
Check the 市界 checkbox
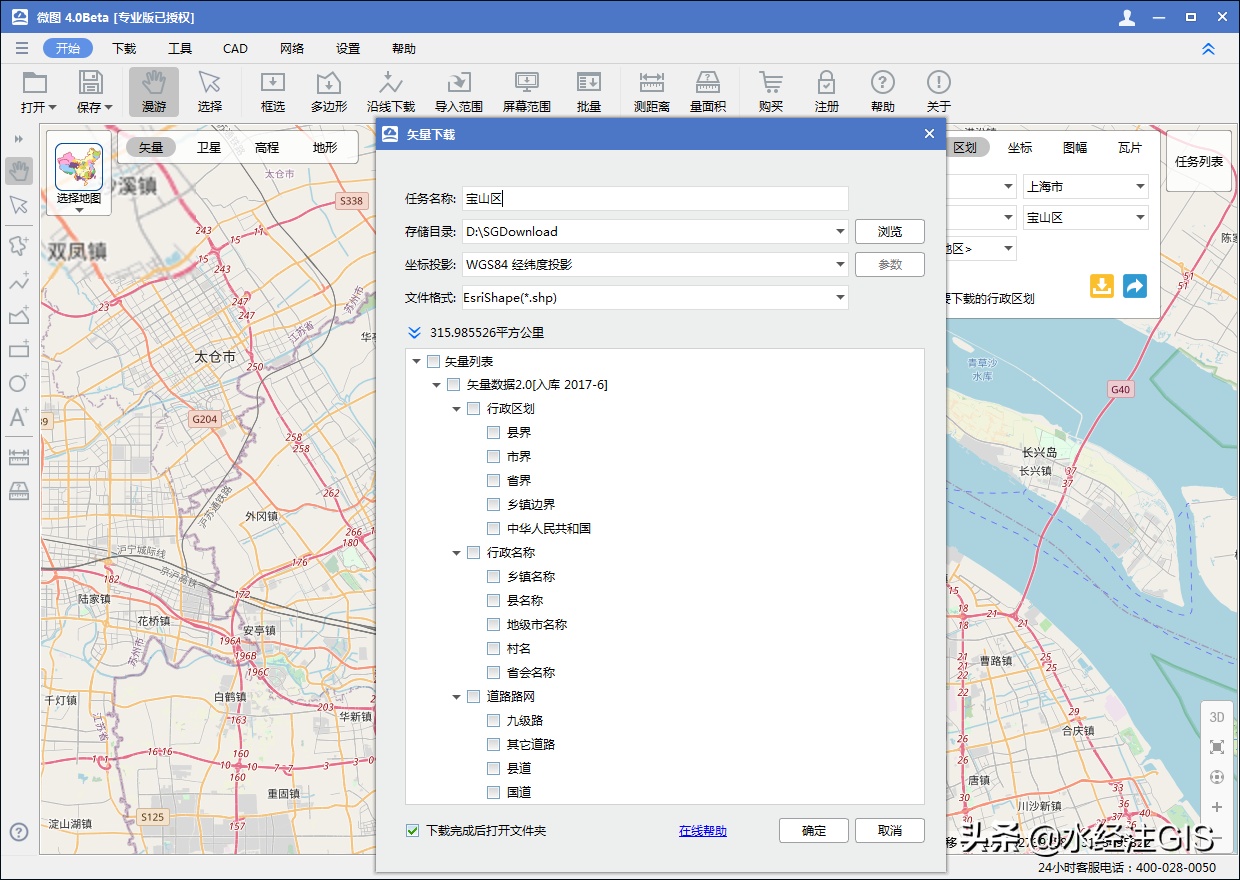(493, 457)
